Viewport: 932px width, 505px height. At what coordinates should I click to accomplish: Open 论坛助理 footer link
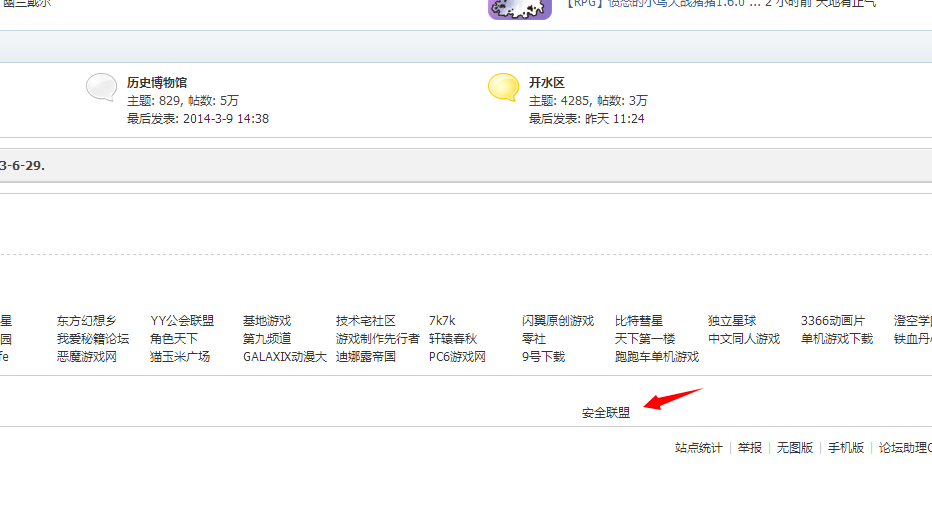coord(905,448)
